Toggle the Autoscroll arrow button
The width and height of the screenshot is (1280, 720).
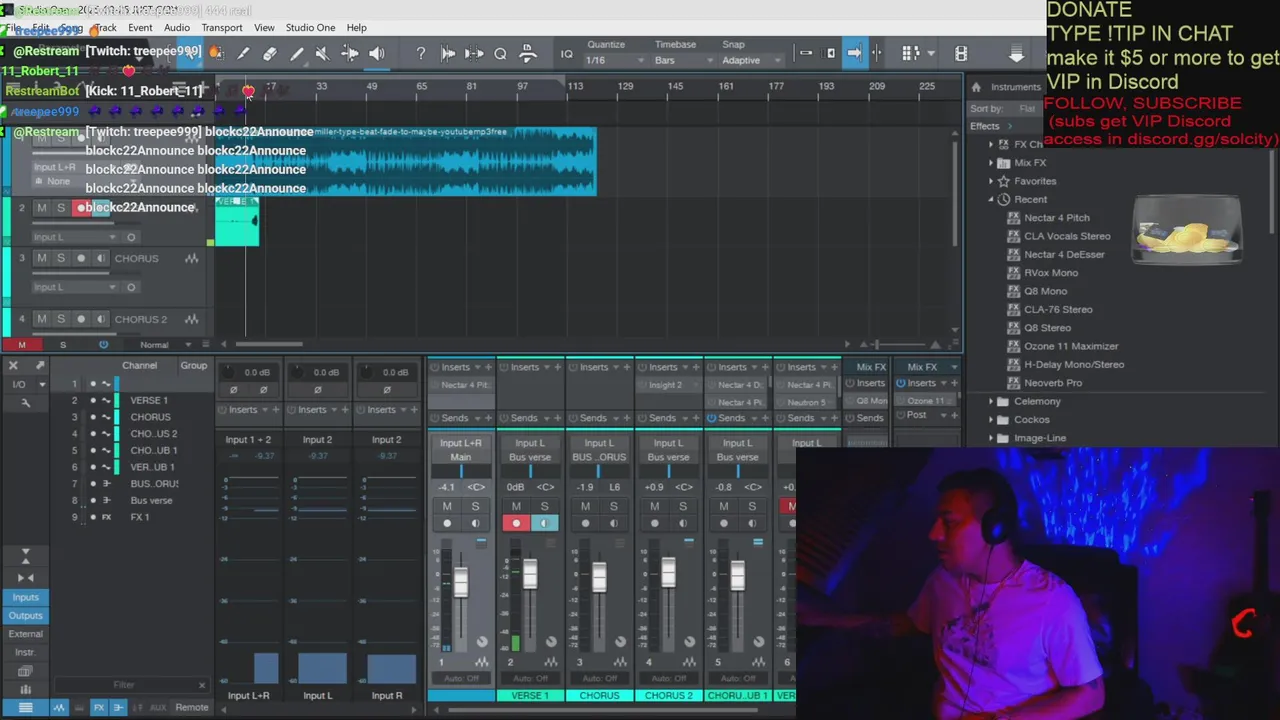click(x=854, y=53)
